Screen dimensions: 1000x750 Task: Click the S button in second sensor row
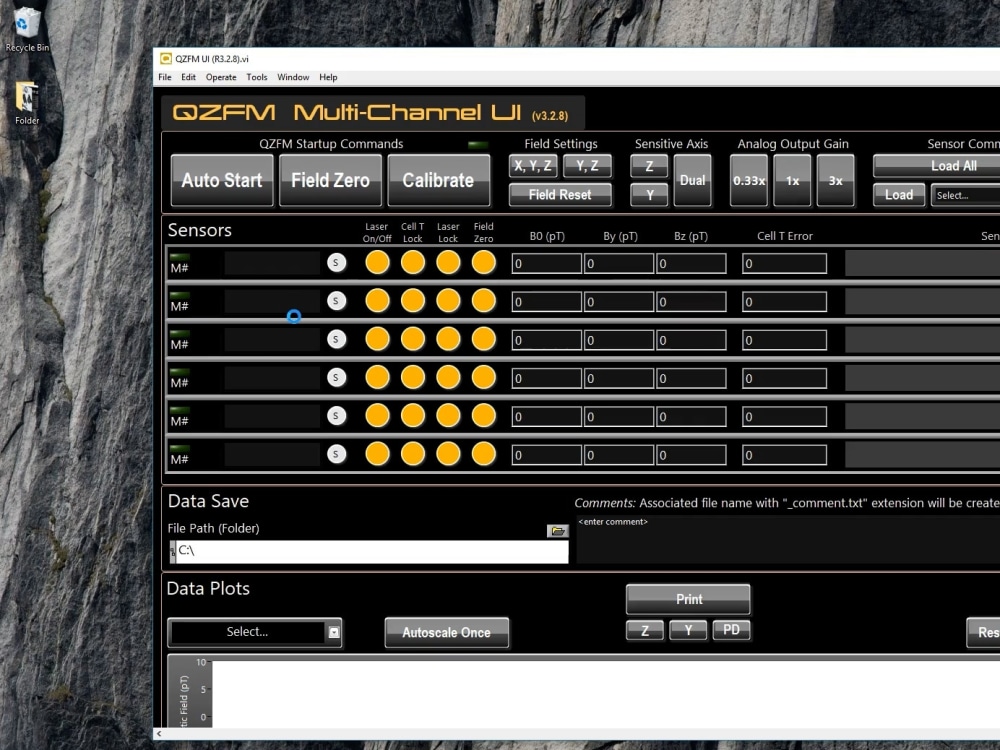point(336,301)
